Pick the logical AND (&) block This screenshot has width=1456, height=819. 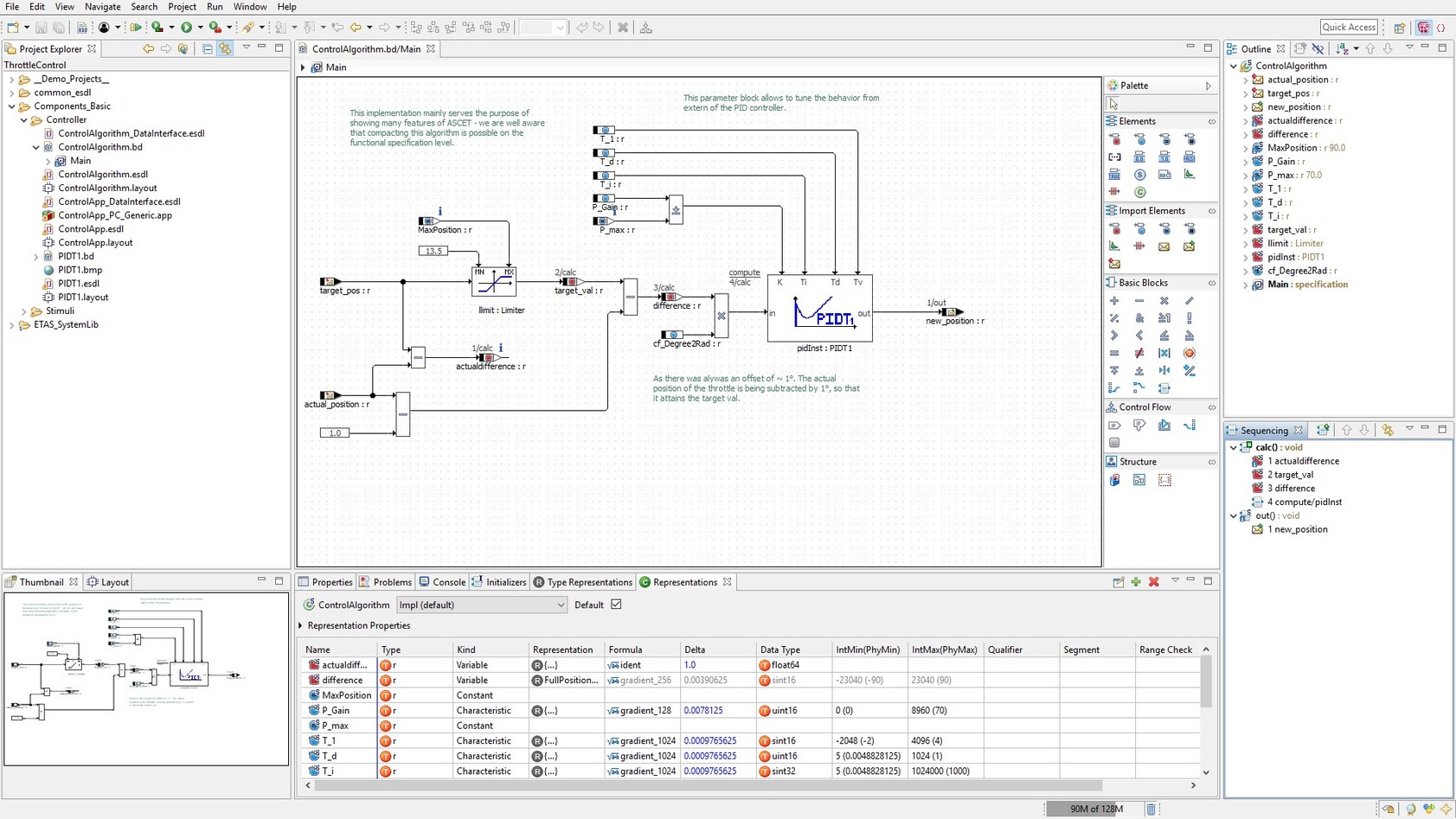click(x=1139, y=318)
